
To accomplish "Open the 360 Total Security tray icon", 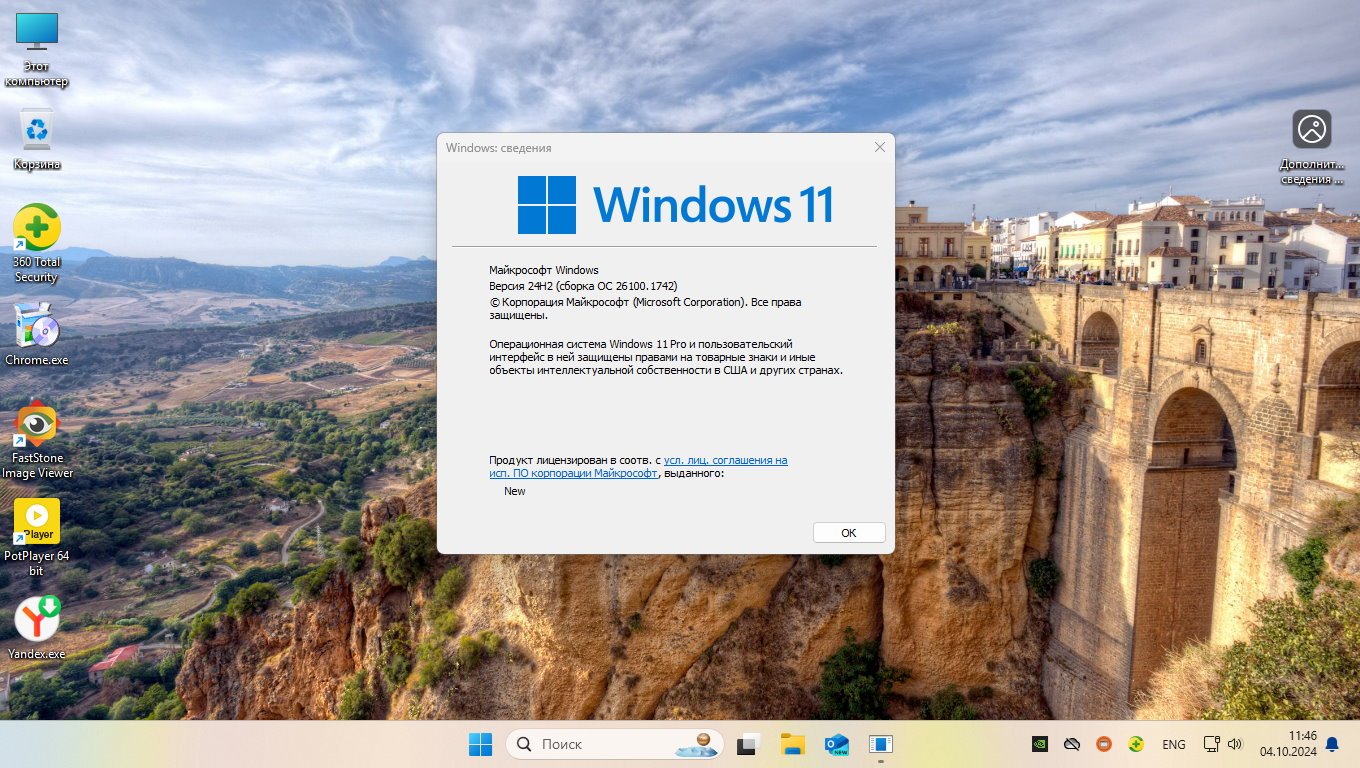I will click(x=1136, y=744).
